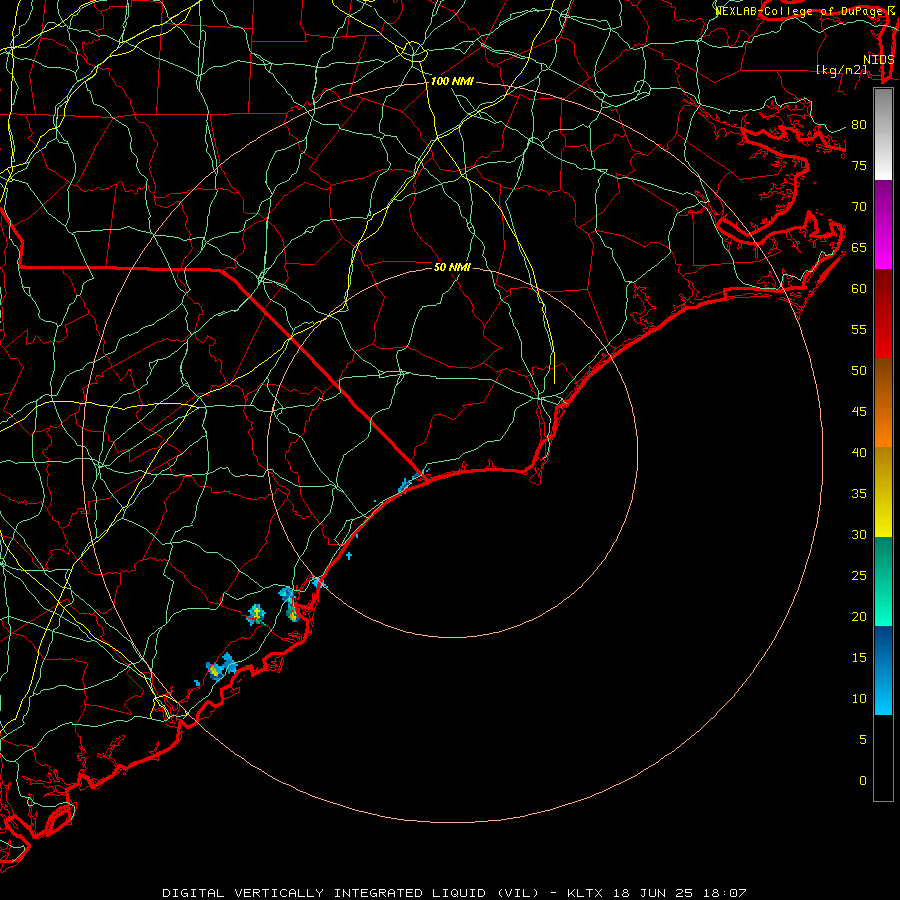Click the 40 value on color scale
900x900 pixels.
point(859,452)
